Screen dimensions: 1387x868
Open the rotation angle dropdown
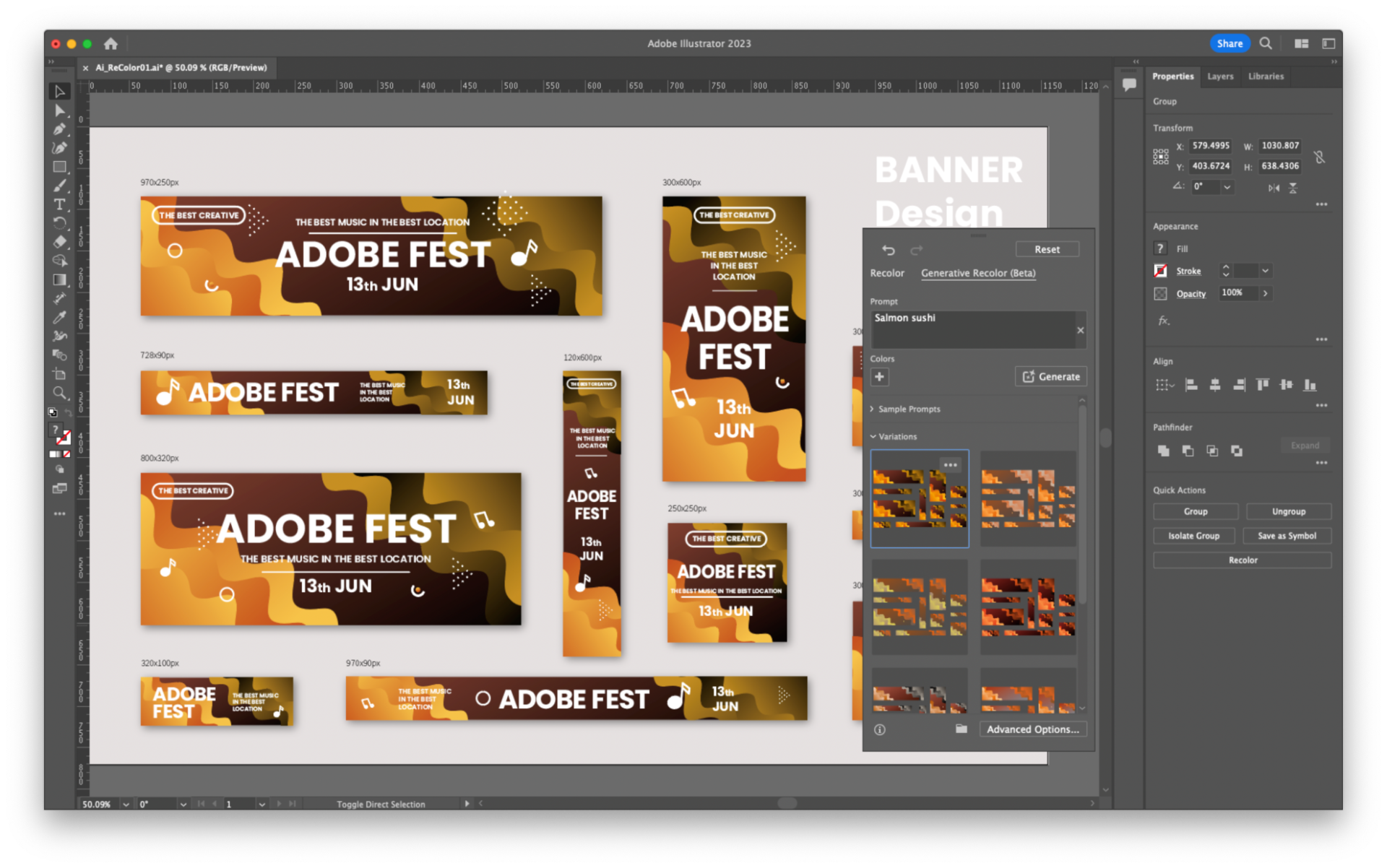(x=1227, y=187)
